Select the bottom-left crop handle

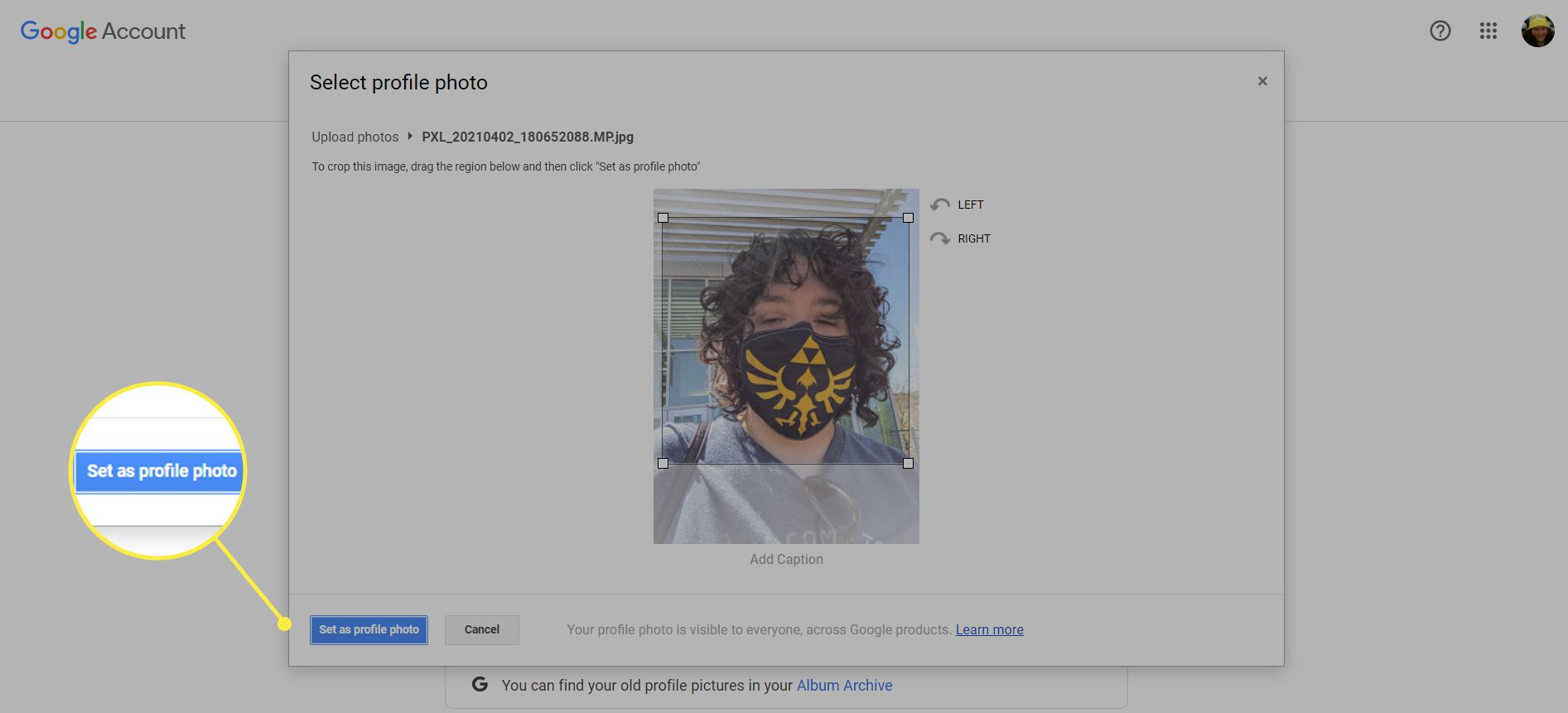pos(663,464)
